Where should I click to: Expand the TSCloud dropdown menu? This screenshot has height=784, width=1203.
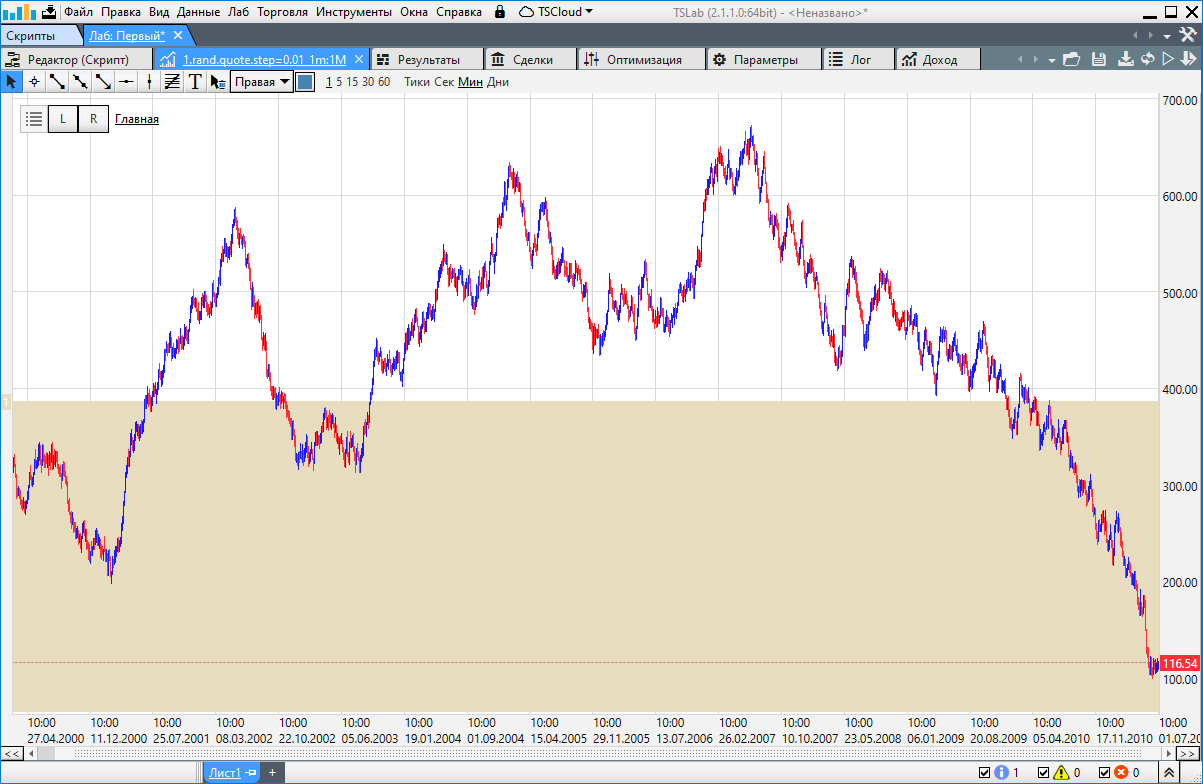(x=557, y=12)
